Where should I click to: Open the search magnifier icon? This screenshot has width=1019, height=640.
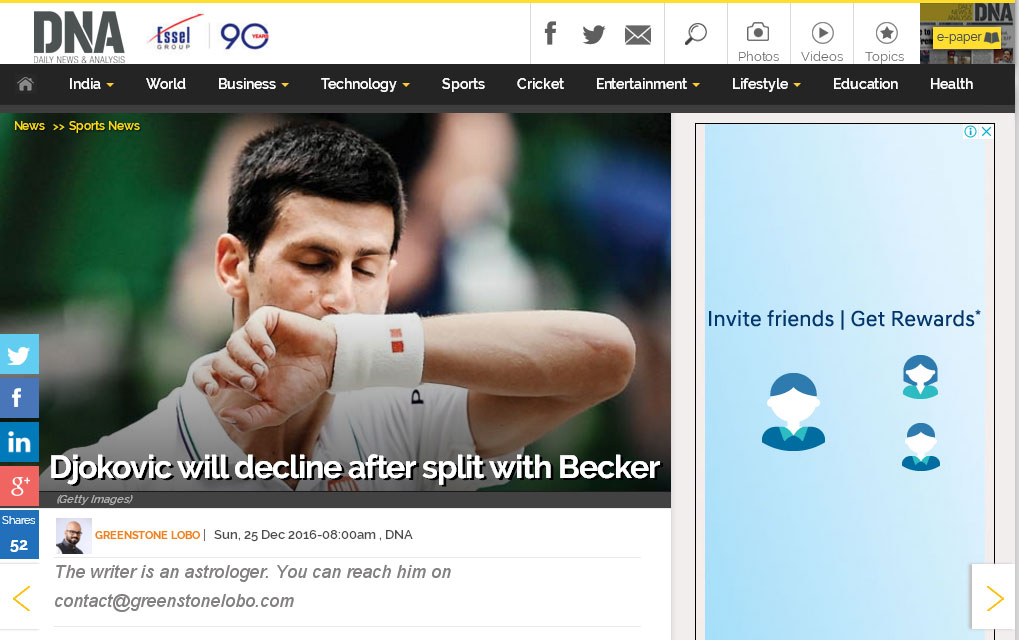click(x=695, y=34)
